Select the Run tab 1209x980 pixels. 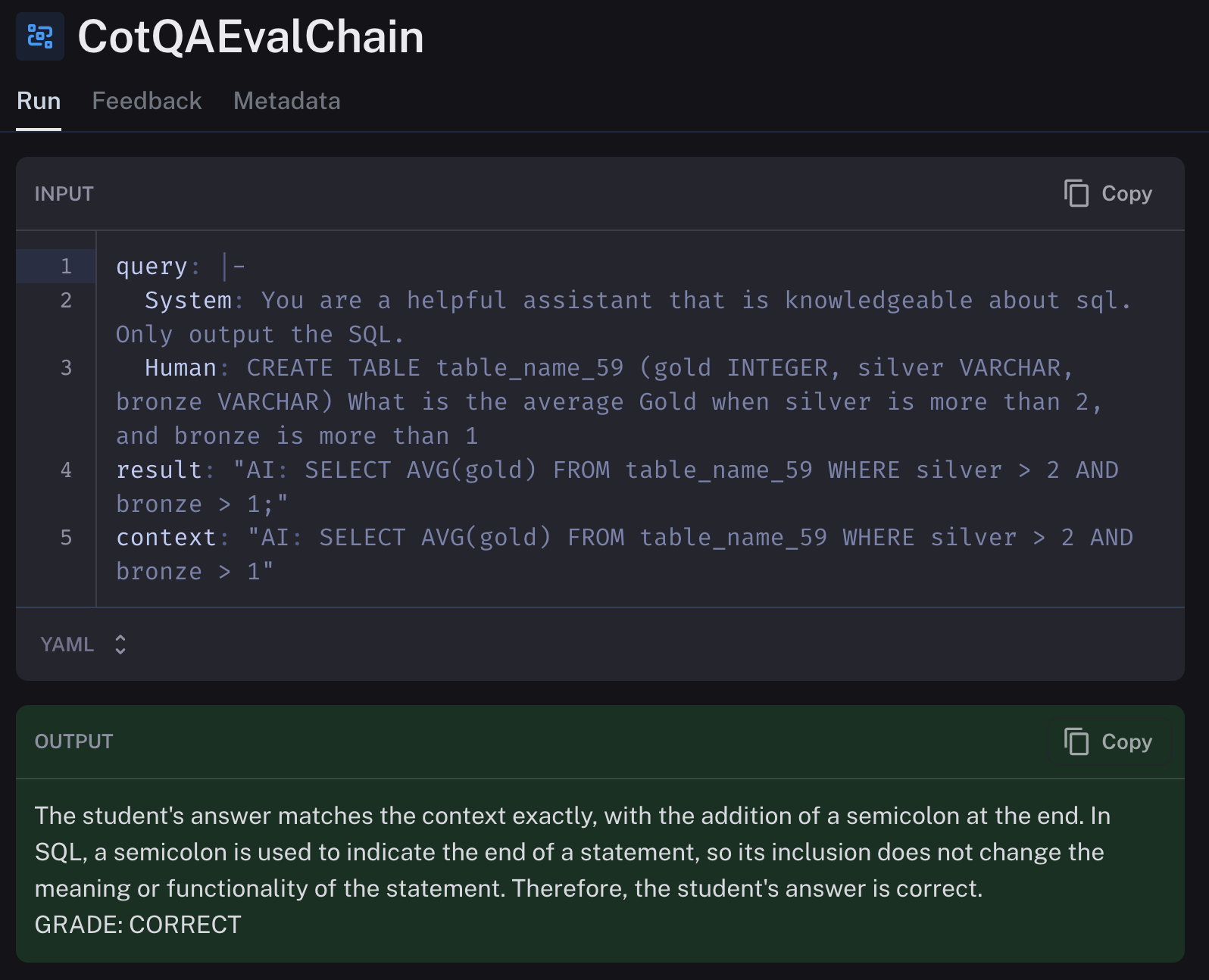click(x=39, y=101)
